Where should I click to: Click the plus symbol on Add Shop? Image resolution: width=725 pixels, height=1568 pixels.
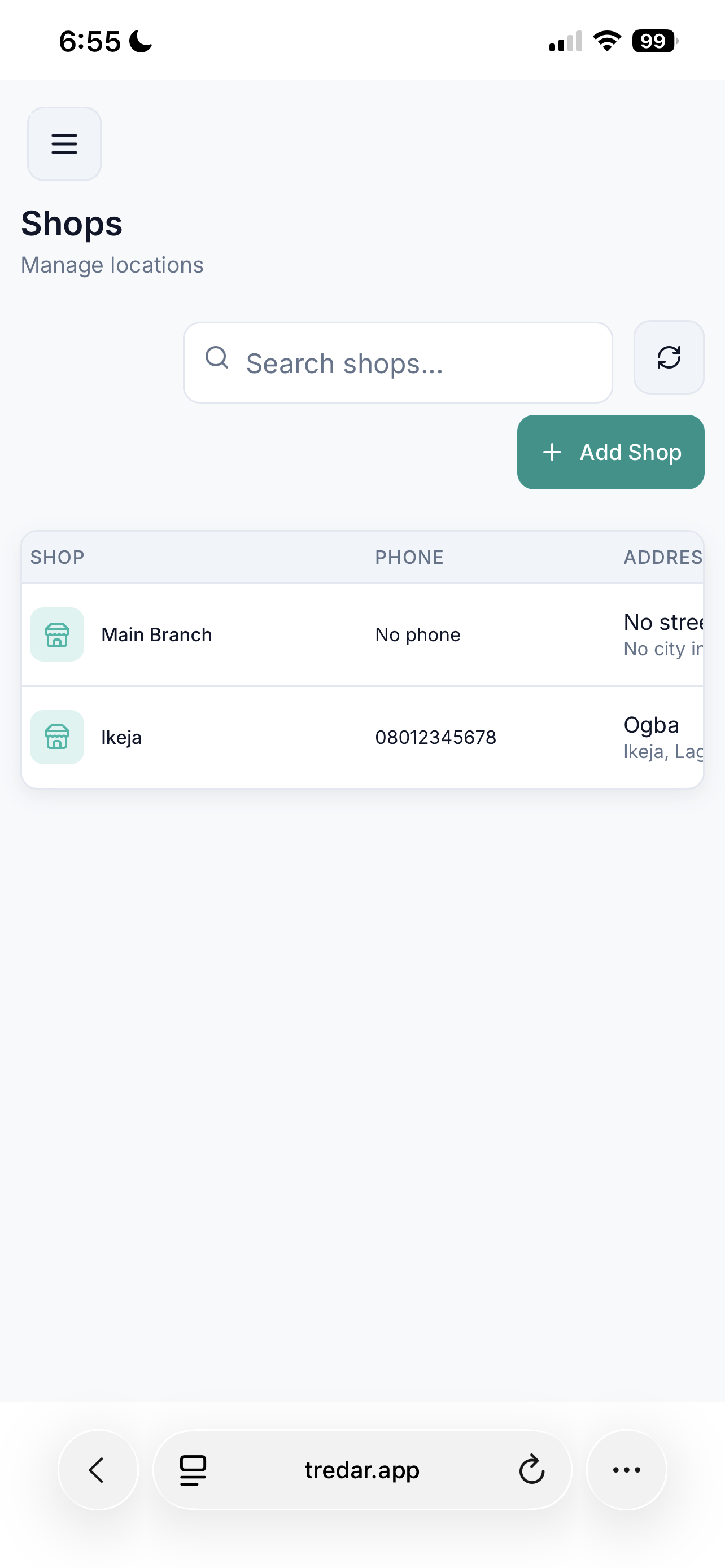tap(552, 452)
